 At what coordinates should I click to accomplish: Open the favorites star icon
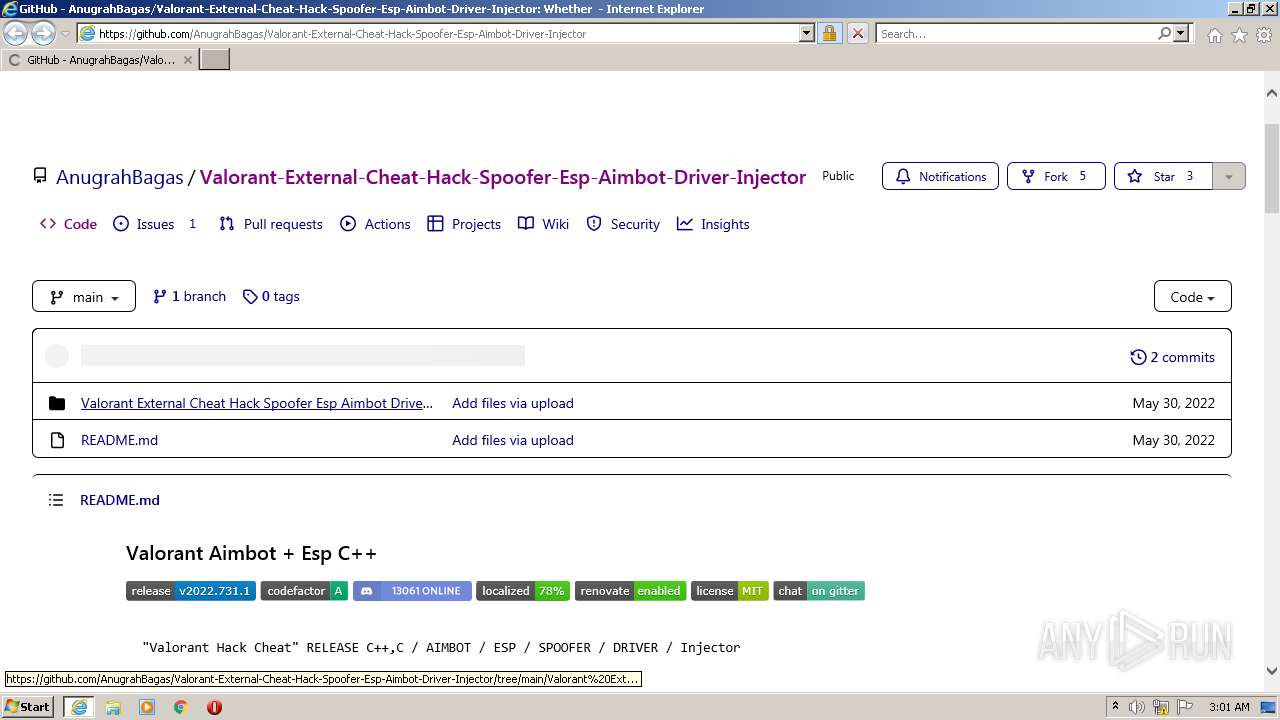(x=1239, y=35)
